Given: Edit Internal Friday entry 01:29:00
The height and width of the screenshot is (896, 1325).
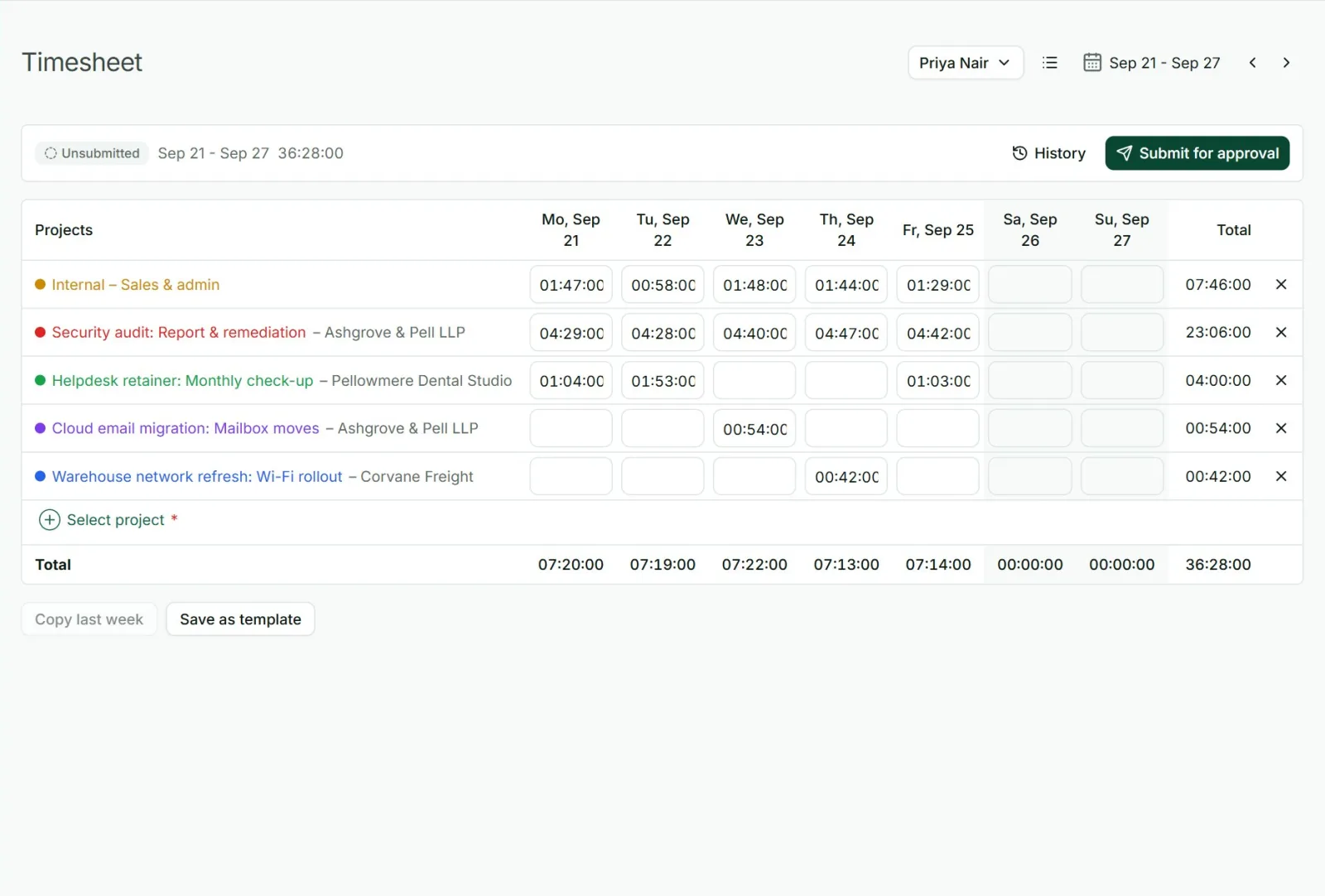Looking at the screenshot, I should pos(938,285).
